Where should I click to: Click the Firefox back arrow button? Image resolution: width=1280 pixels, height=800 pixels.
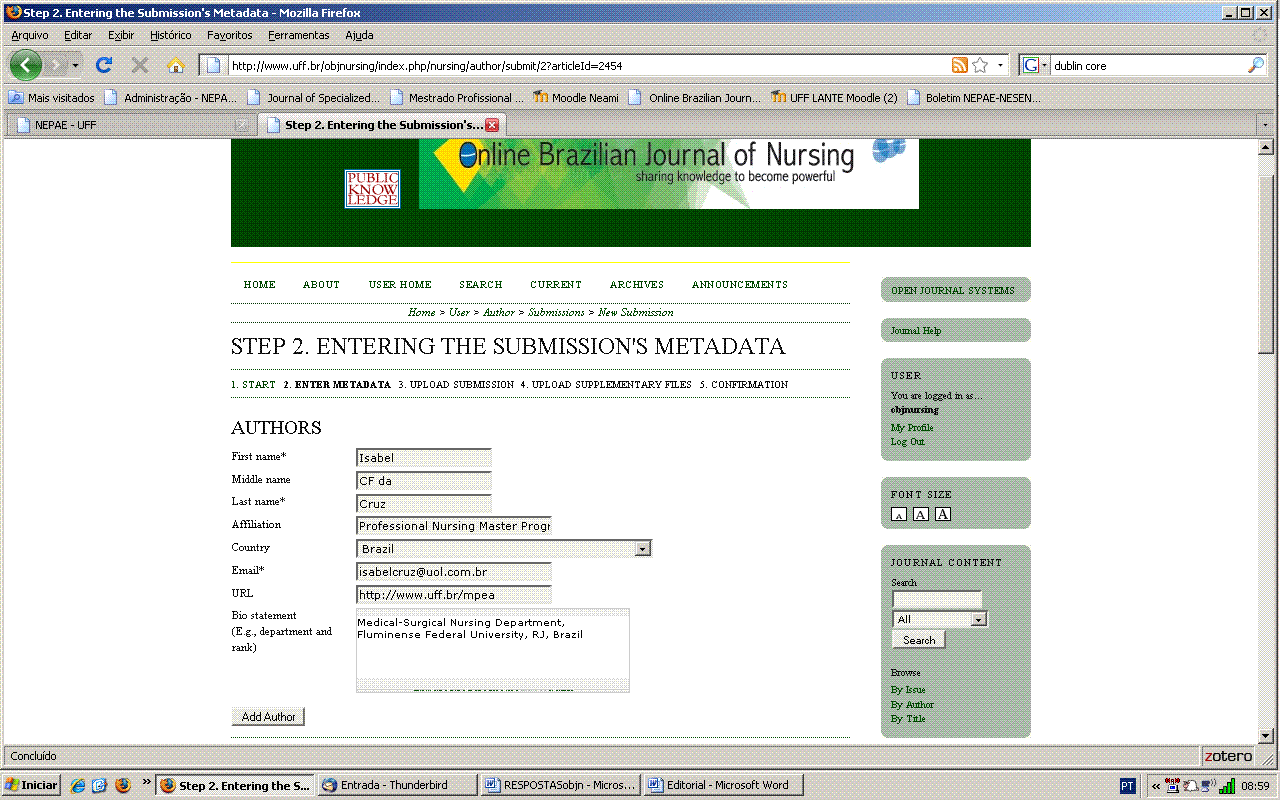[26, 65]
